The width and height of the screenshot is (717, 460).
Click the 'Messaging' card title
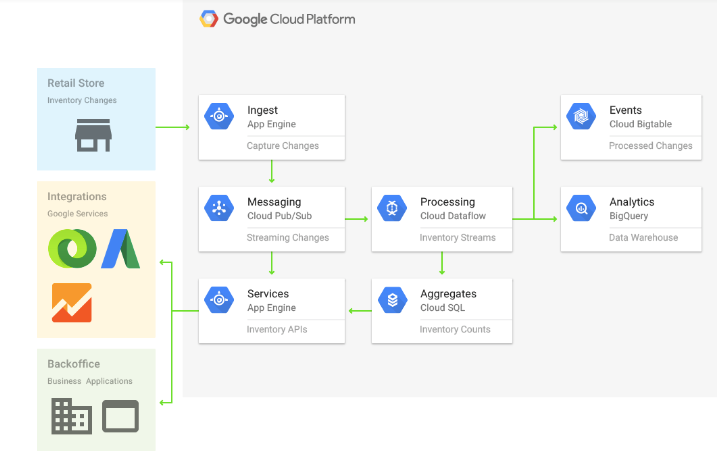point(274,202)
